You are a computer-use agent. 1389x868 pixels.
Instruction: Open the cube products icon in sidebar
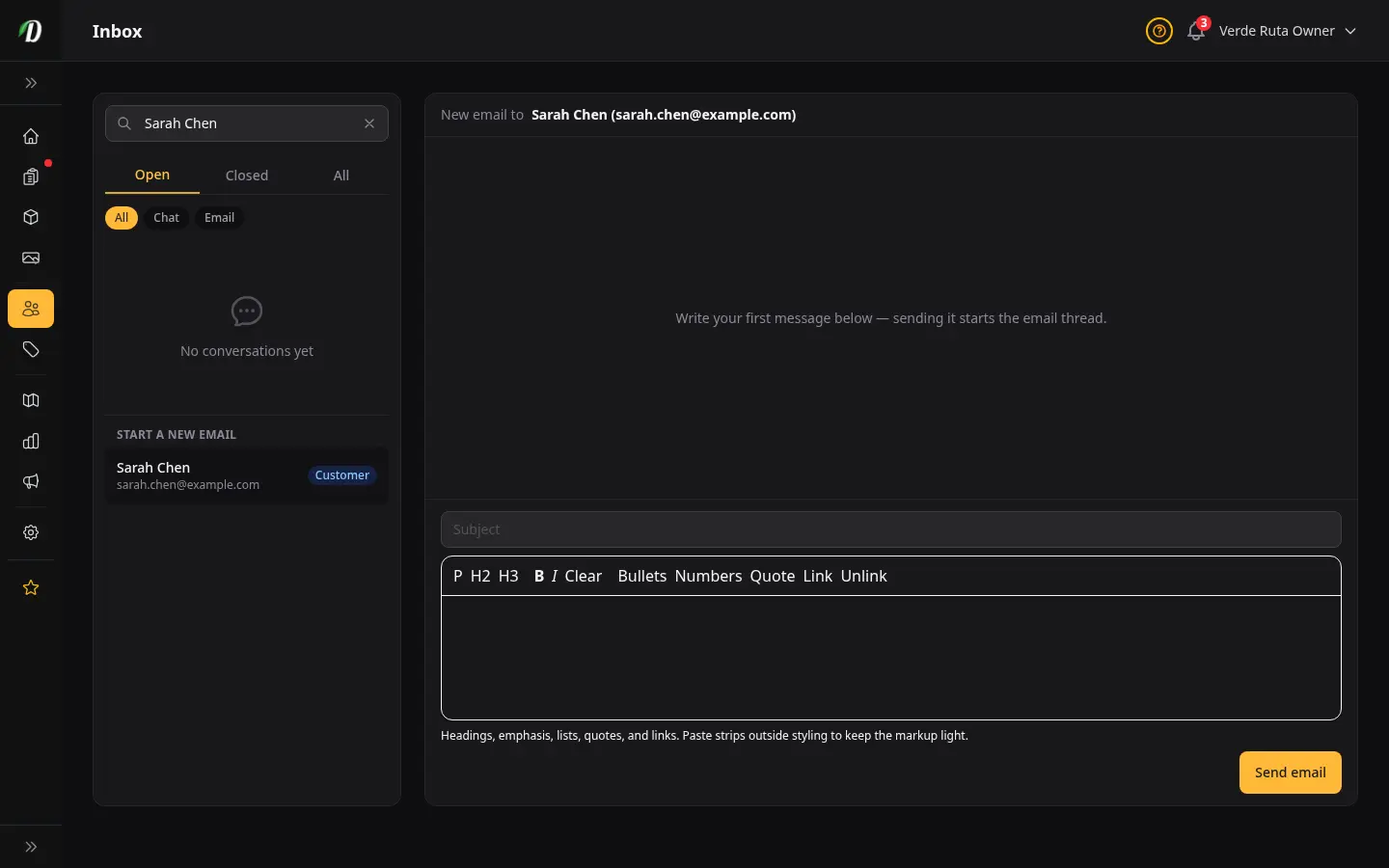[x=31, y=217]
